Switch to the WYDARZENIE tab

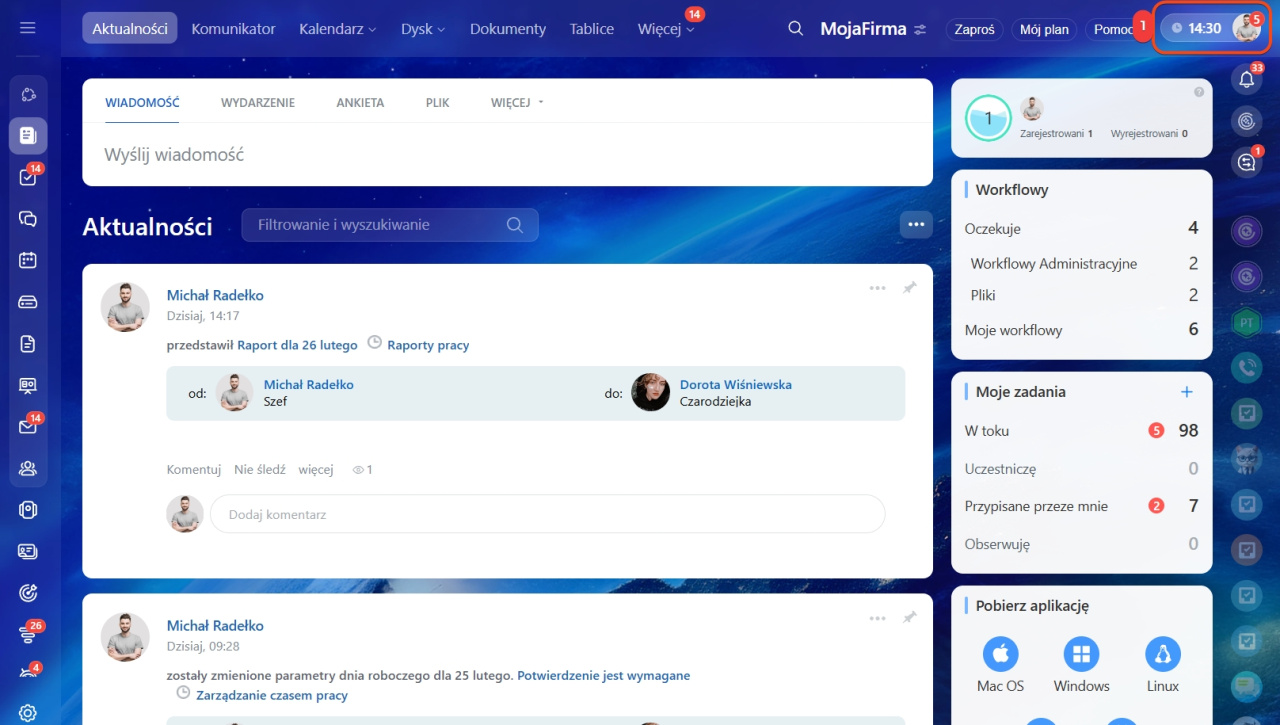(258, 102)
